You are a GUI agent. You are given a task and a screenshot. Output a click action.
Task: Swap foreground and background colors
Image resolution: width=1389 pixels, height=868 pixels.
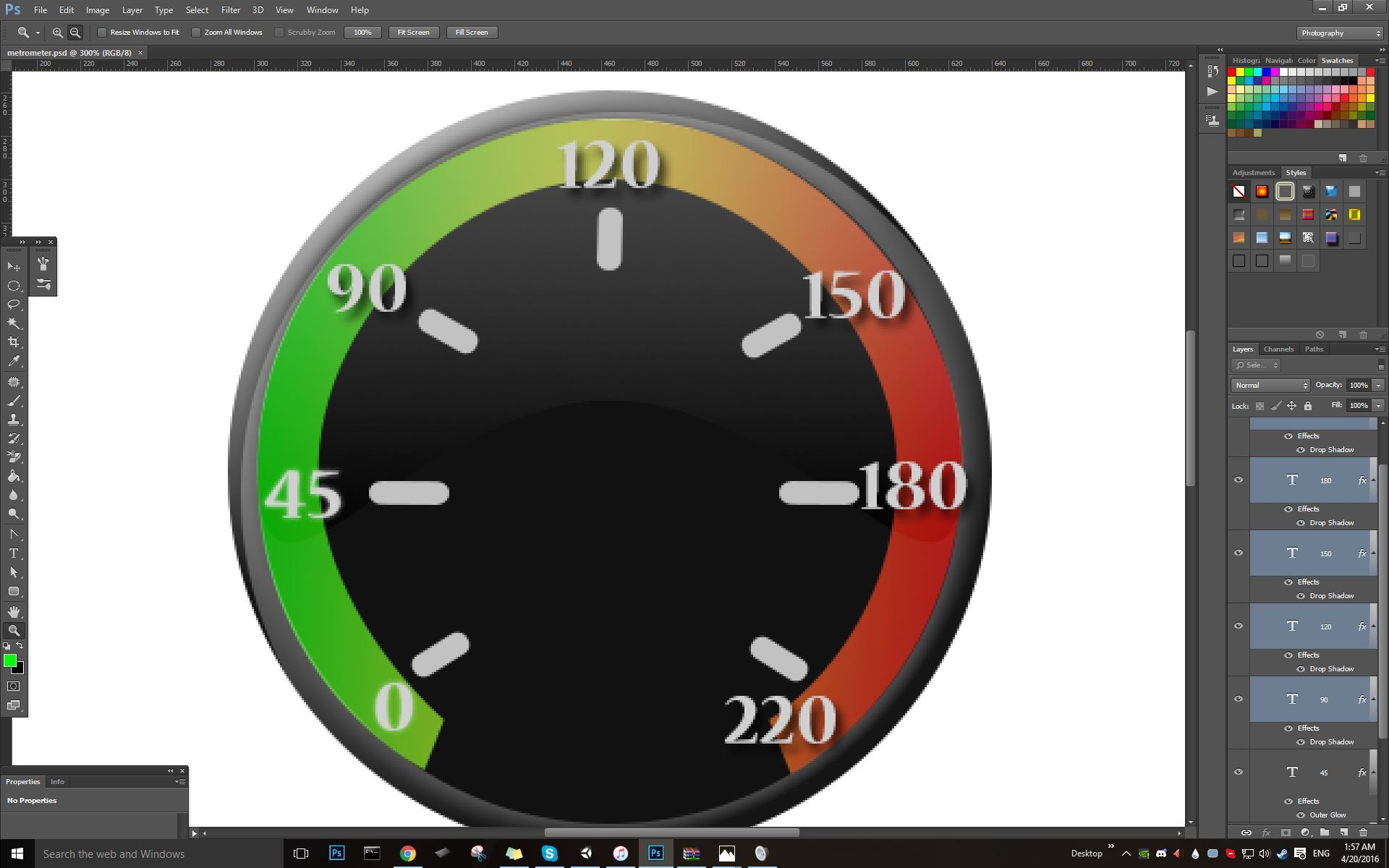(20, 646)
